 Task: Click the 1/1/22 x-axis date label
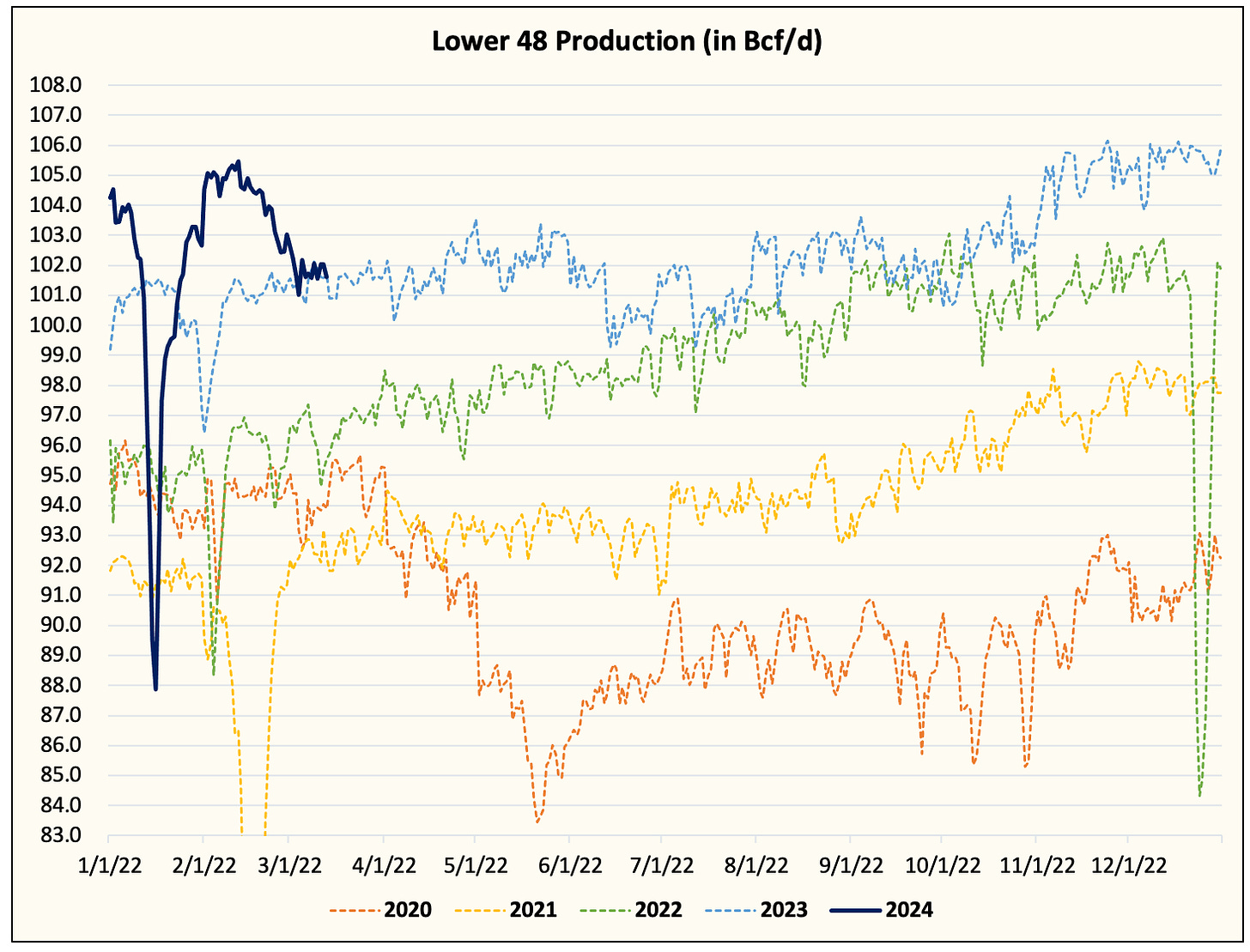(x=109, y=864)
